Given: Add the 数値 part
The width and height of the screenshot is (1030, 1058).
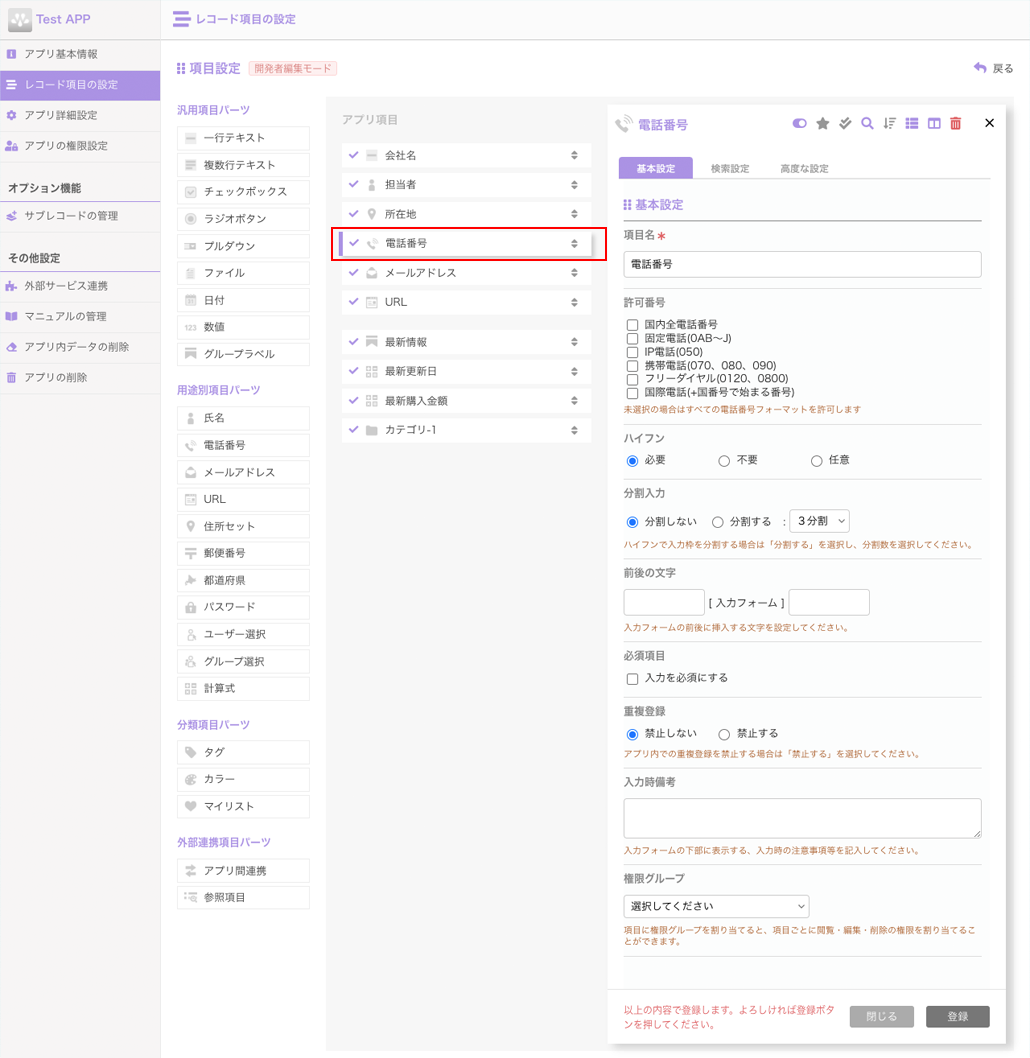Looking at the screenshot, I should (244, 327).
